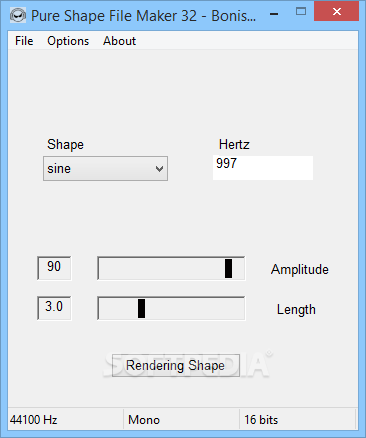Click the Length value box showing 3.0
Screen dimensions: 366x438
pyautogui.click(x=54, y=308)
